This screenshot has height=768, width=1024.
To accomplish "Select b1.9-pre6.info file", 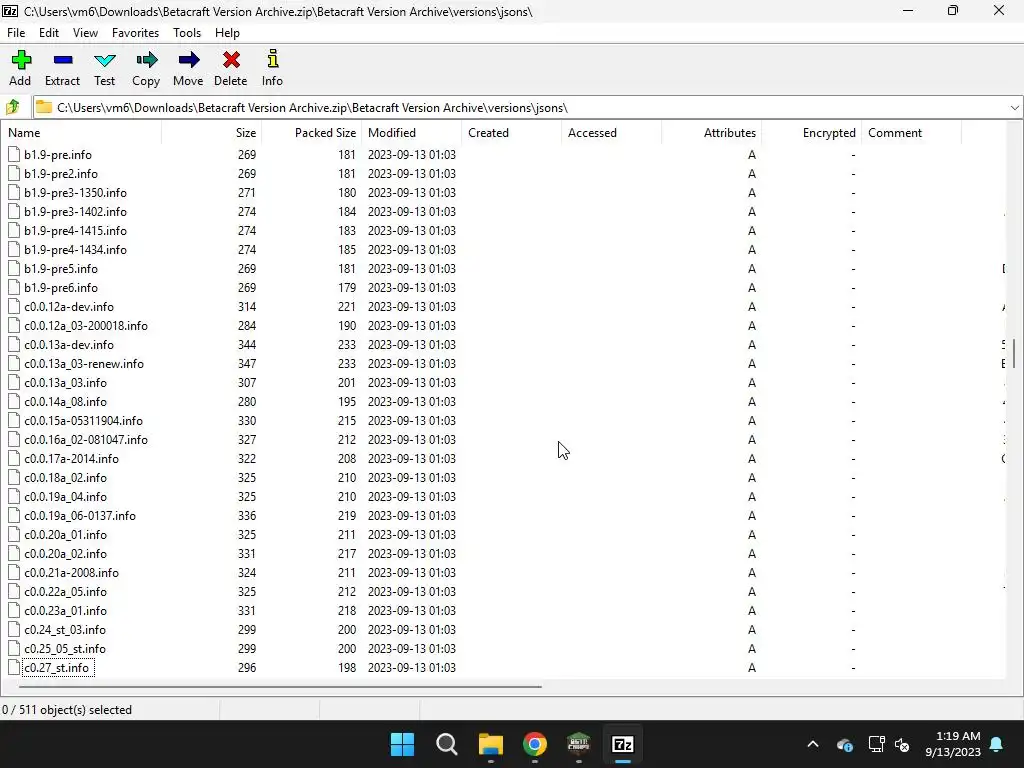I will tap(61, 287).
